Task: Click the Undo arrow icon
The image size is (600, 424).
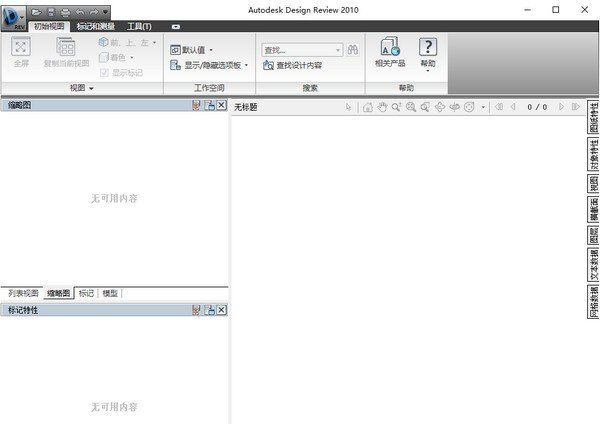Action: pos(80,13)
